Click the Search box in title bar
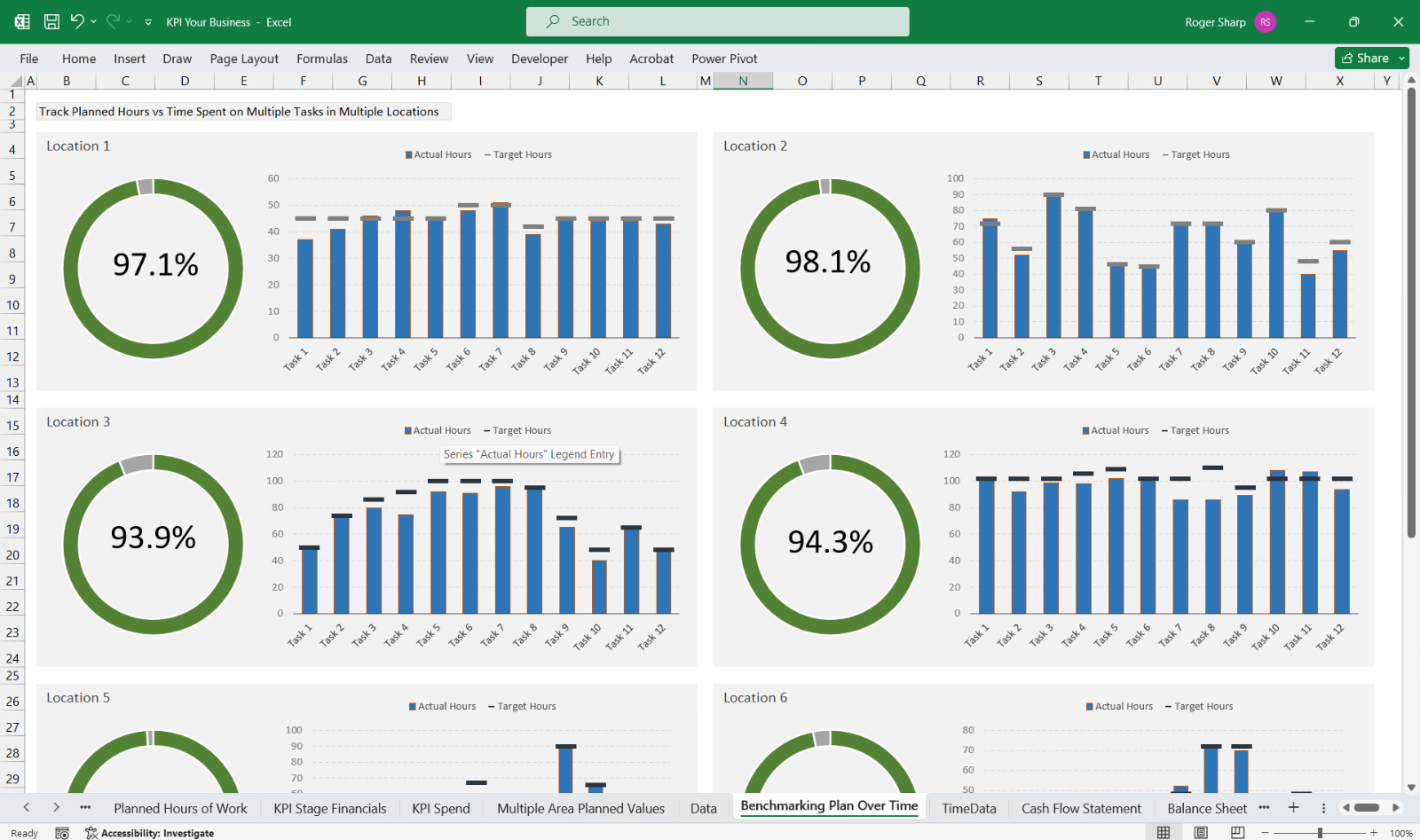The height and width of the screenshot is (840, 1420). click(717, 21)
